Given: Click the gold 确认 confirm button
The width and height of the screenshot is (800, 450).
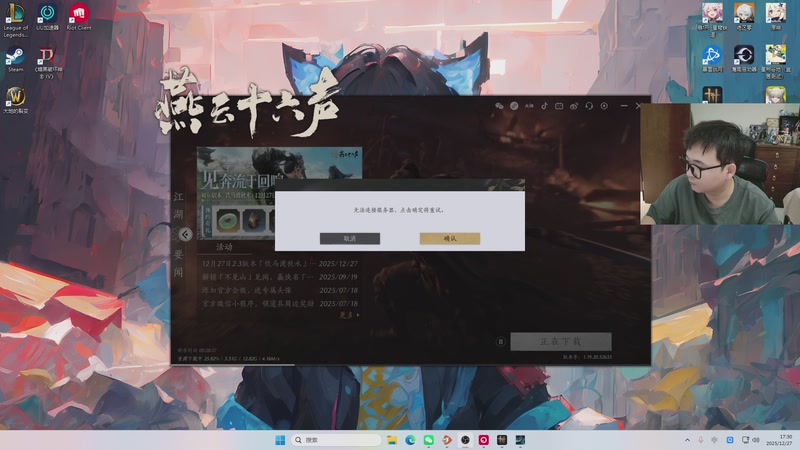Looking at the screenshot, I should 449,238.
